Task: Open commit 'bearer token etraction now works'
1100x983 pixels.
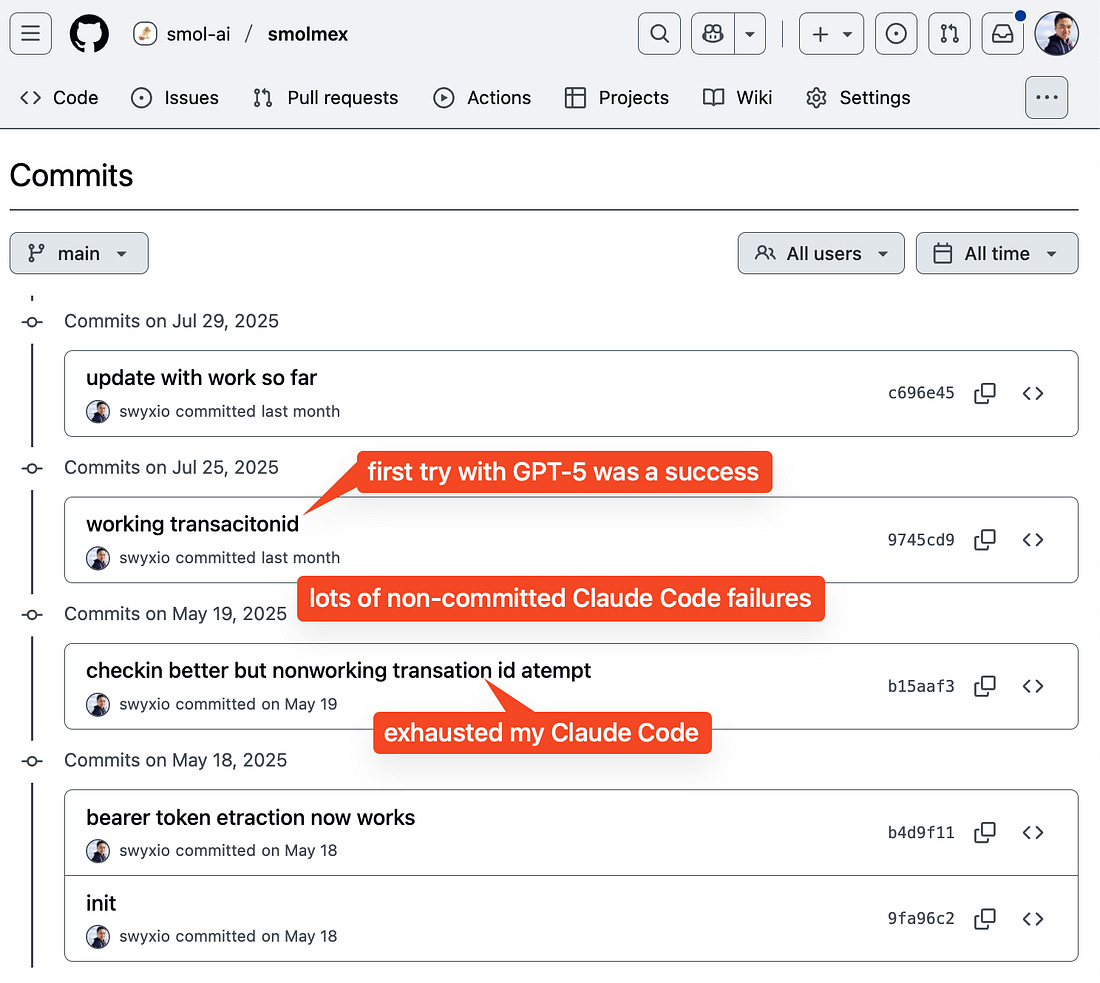Action: [250, 817]
